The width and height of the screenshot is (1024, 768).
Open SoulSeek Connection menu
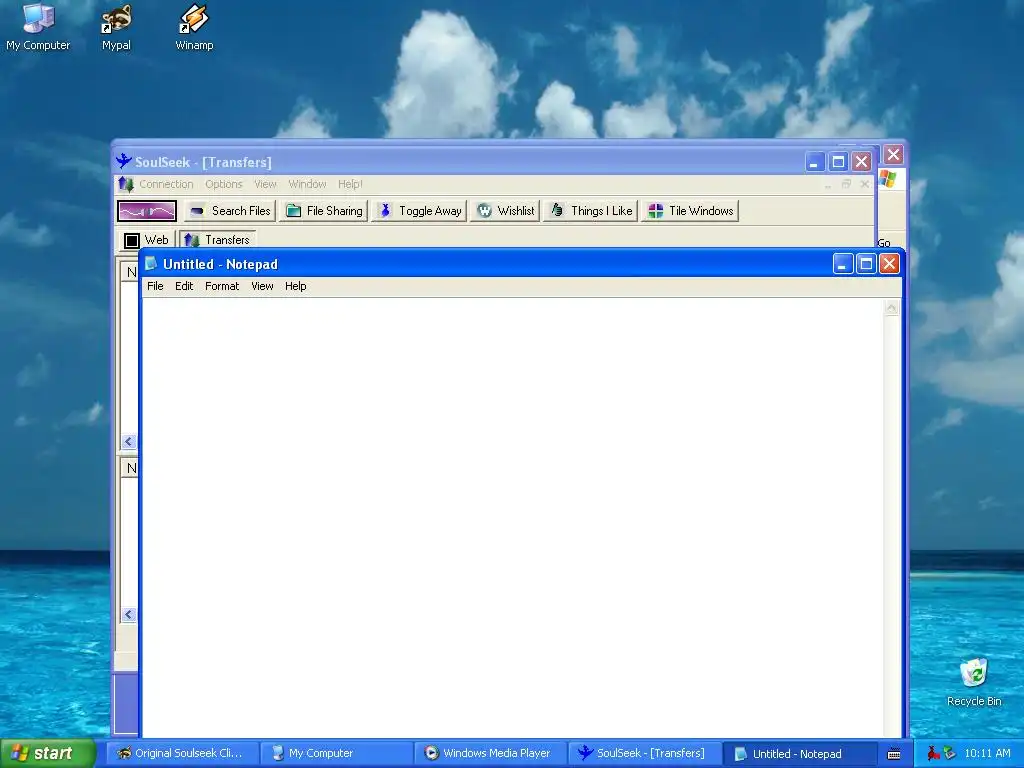coord(166,184)
